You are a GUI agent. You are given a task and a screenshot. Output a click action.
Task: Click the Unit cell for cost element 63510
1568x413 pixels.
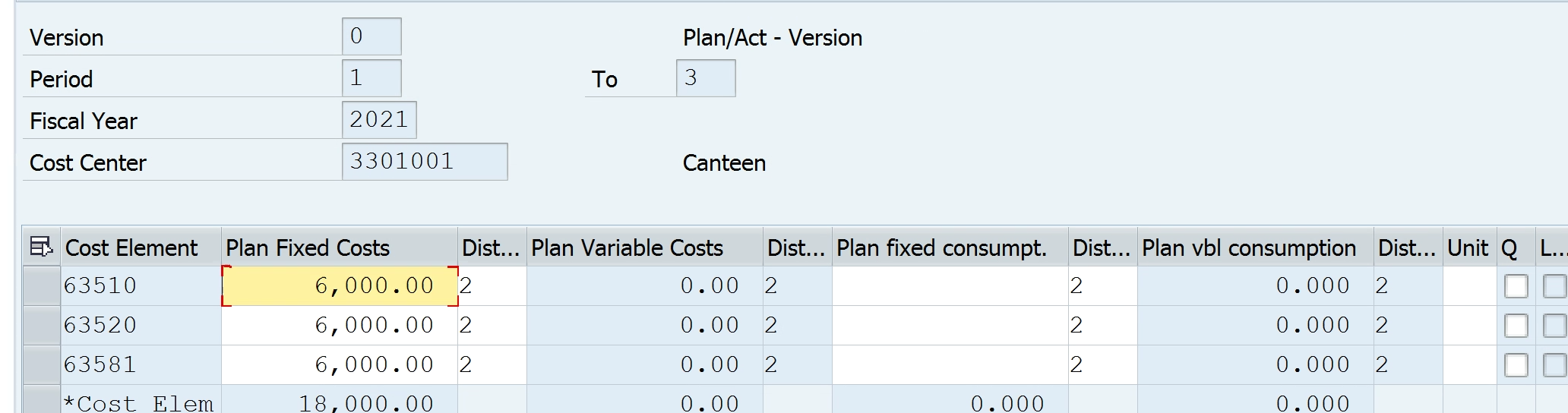[1468, 286]
